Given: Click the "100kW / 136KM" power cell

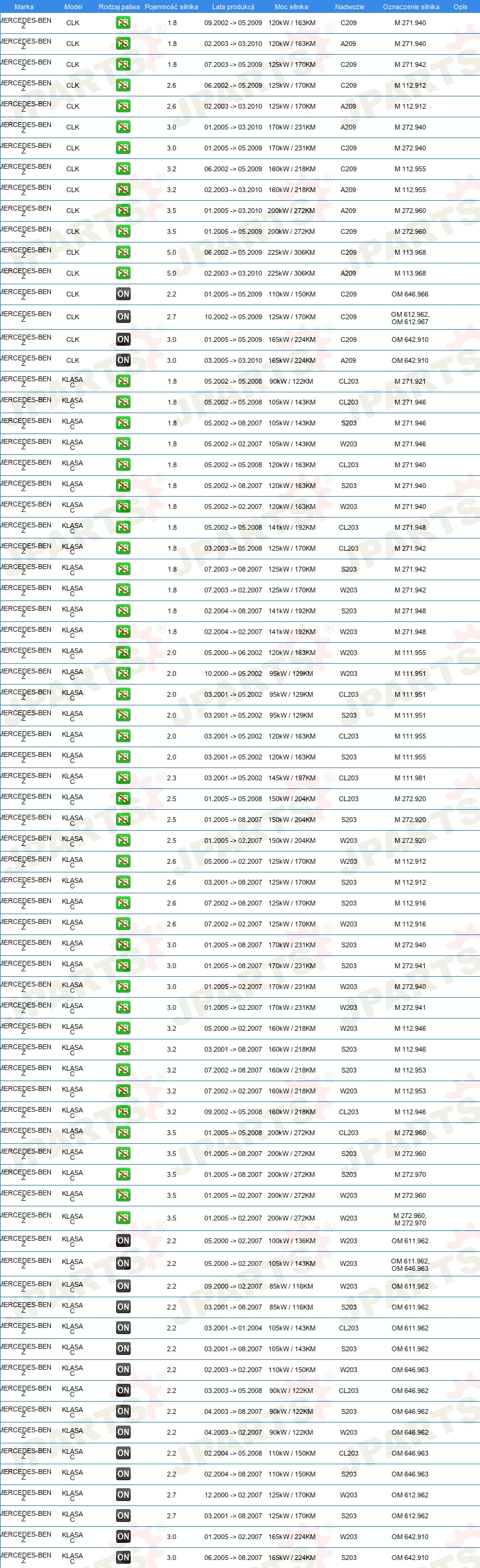Looking at the screenshot, I should coord(292,1241).
